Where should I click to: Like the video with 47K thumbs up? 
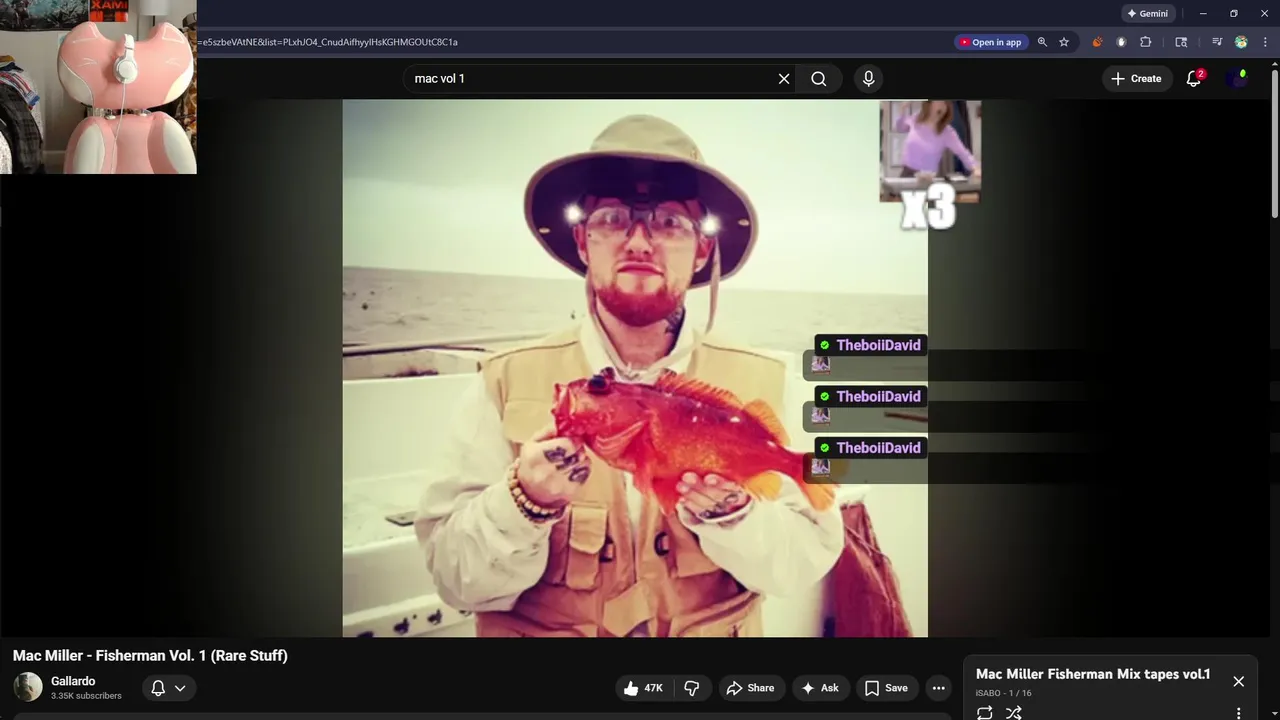pos(643,688)
